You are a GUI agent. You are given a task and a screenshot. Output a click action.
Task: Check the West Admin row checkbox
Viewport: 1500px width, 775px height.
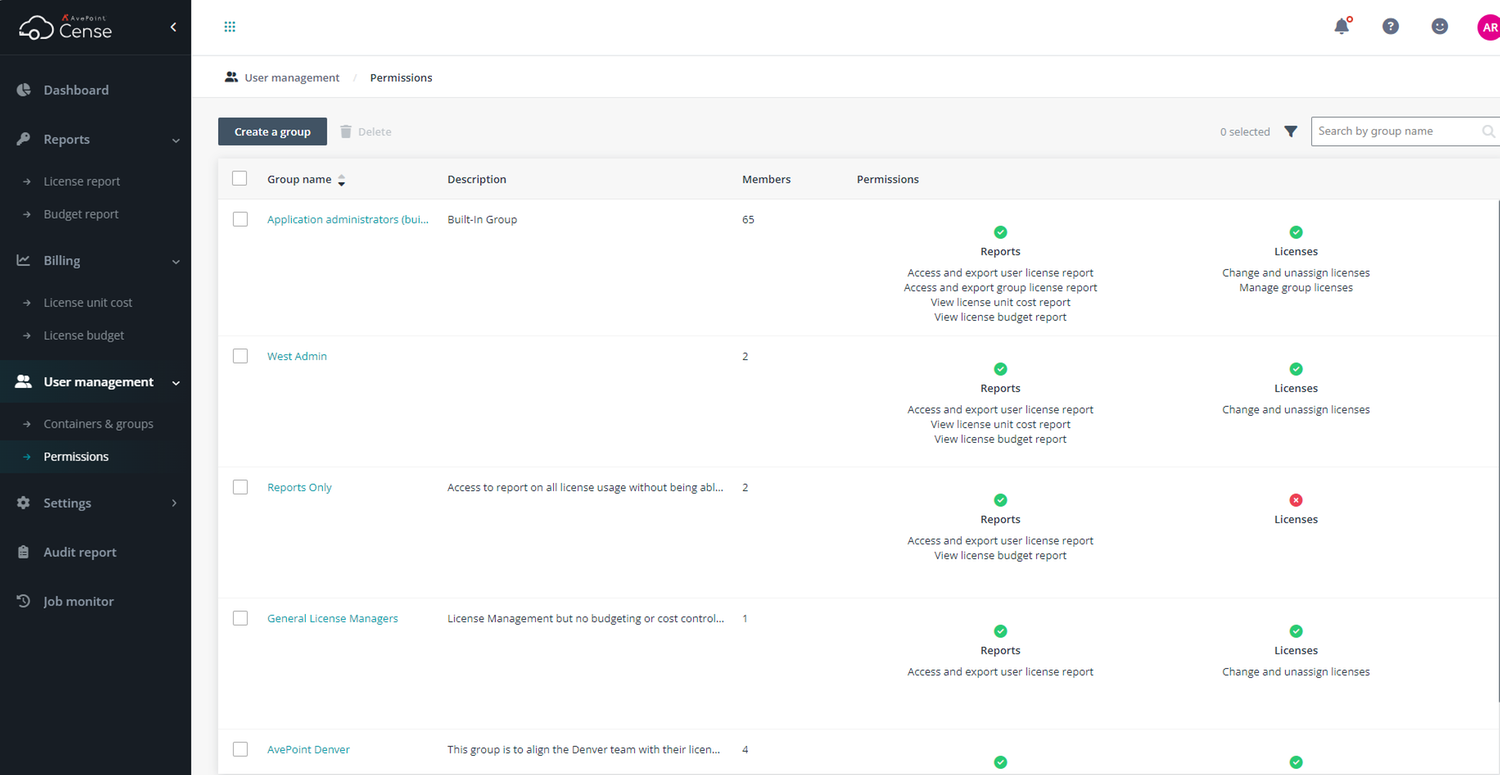tap(240, 356)
